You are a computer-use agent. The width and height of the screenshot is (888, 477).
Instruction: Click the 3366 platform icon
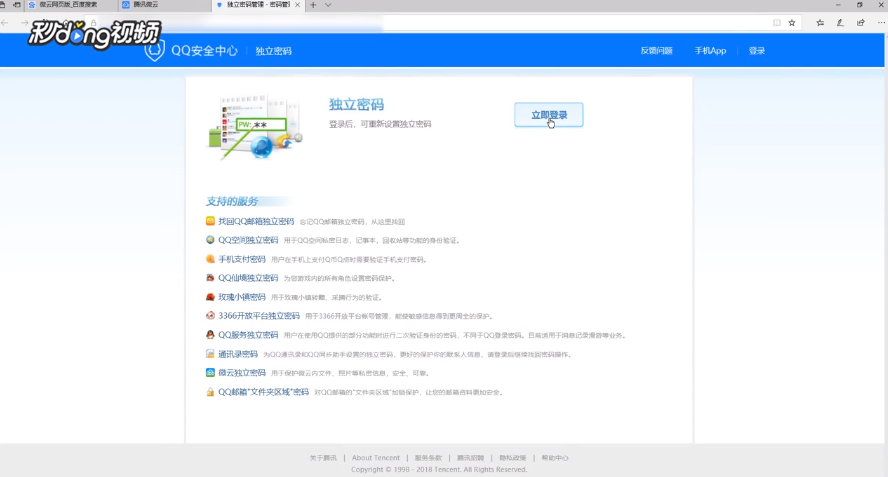(x=210, y=316)
